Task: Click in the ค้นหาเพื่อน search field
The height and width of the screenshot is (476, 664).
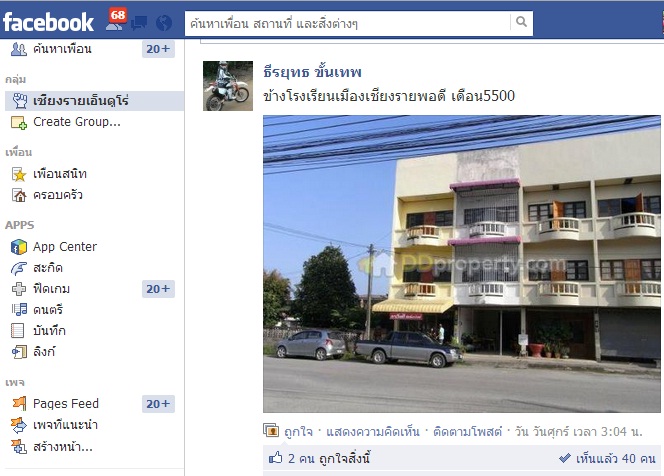Action: point(350,23)
